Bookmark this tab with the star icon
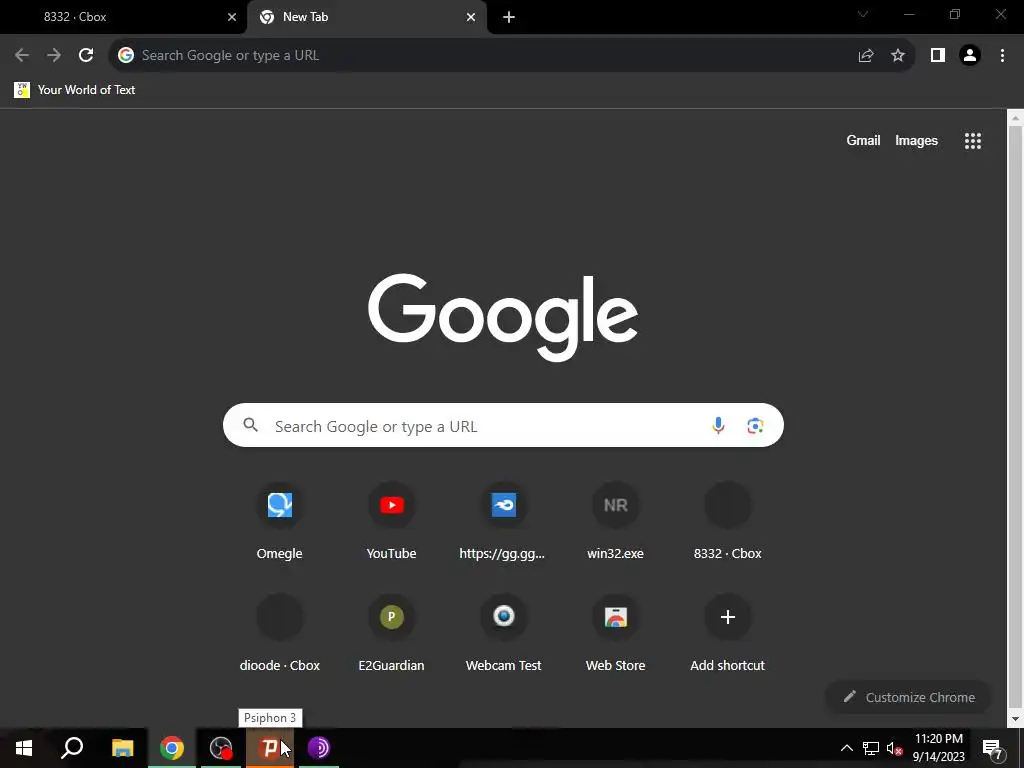This screenshot has width=1024, height=768. (898, 56)
